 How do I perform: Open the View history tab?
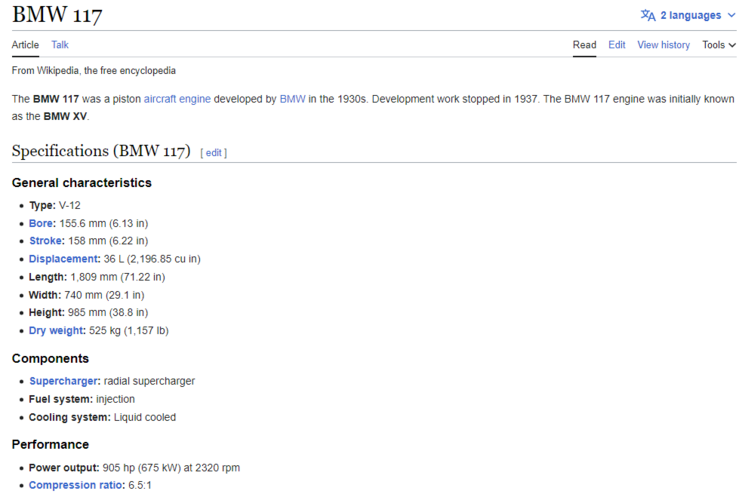664,45
